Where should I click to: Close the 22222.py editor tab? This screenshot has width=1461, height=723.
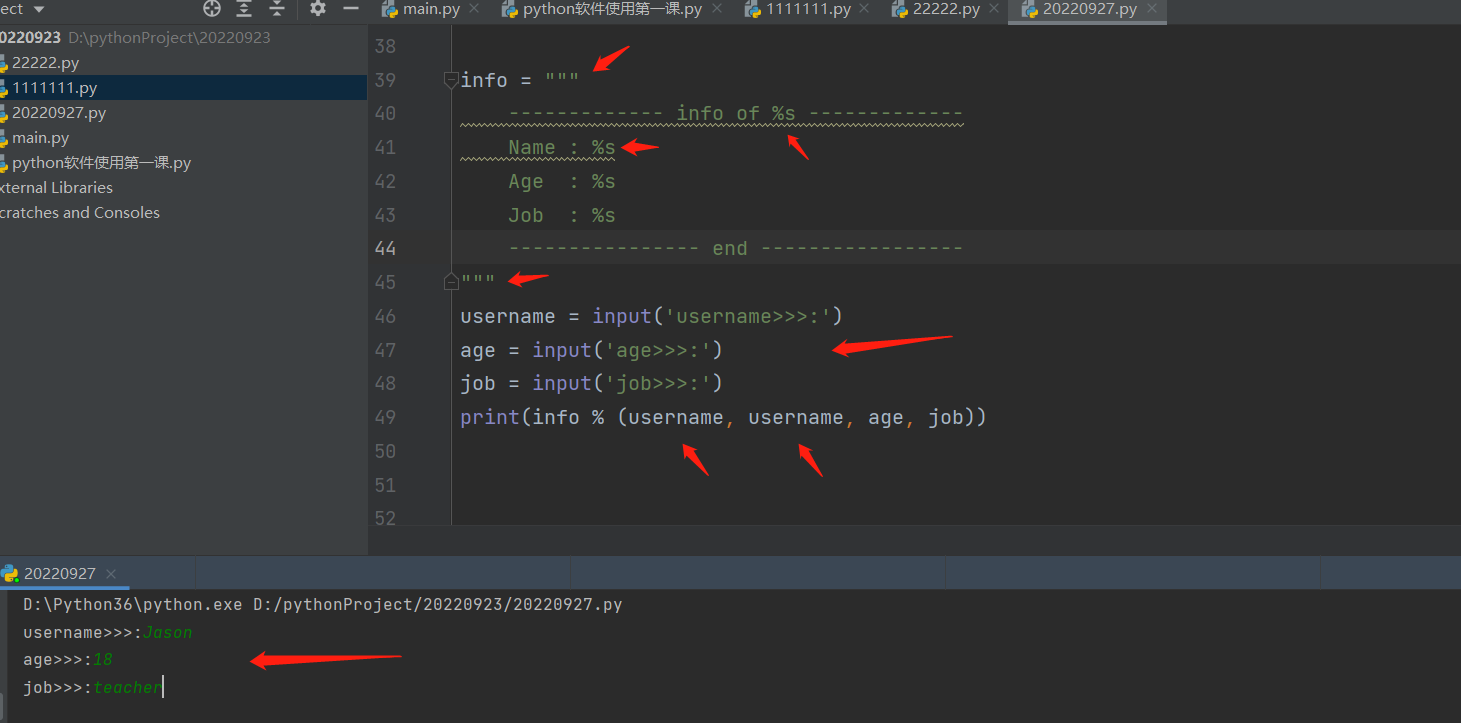point(994,9)
